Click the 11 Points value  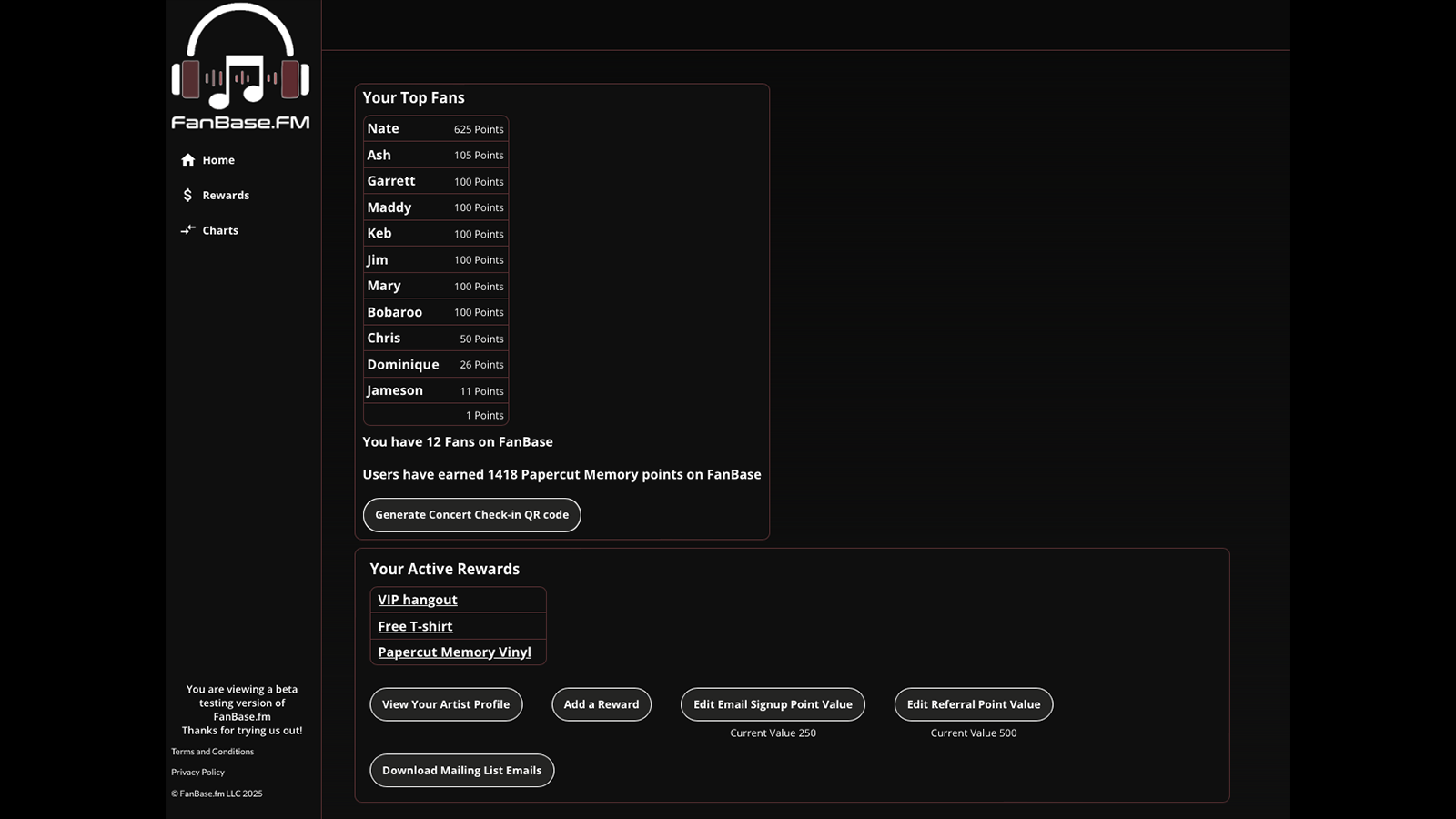pyautogui.click(x=481, y=391)
